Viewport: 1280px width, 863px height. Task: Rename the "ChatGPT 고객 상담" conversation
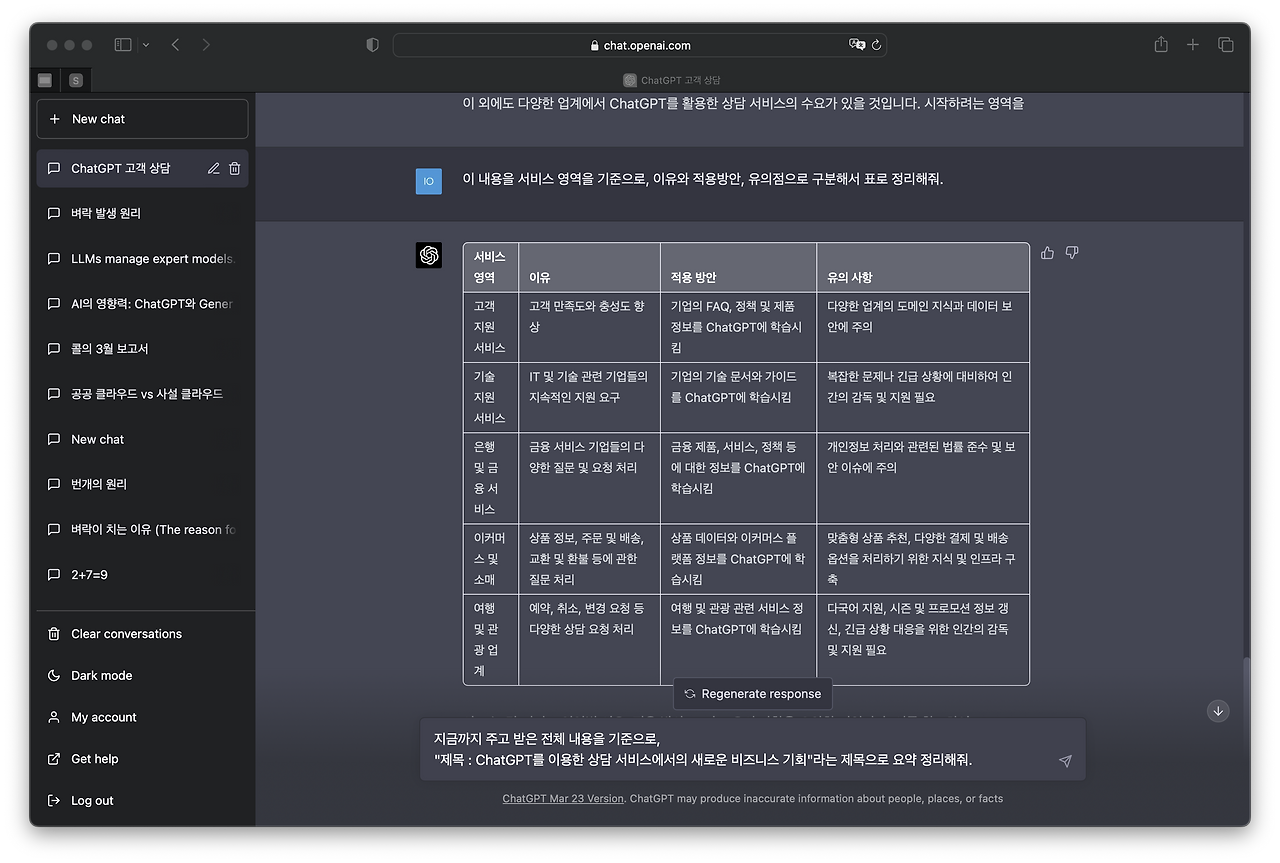tap(213, 168)
